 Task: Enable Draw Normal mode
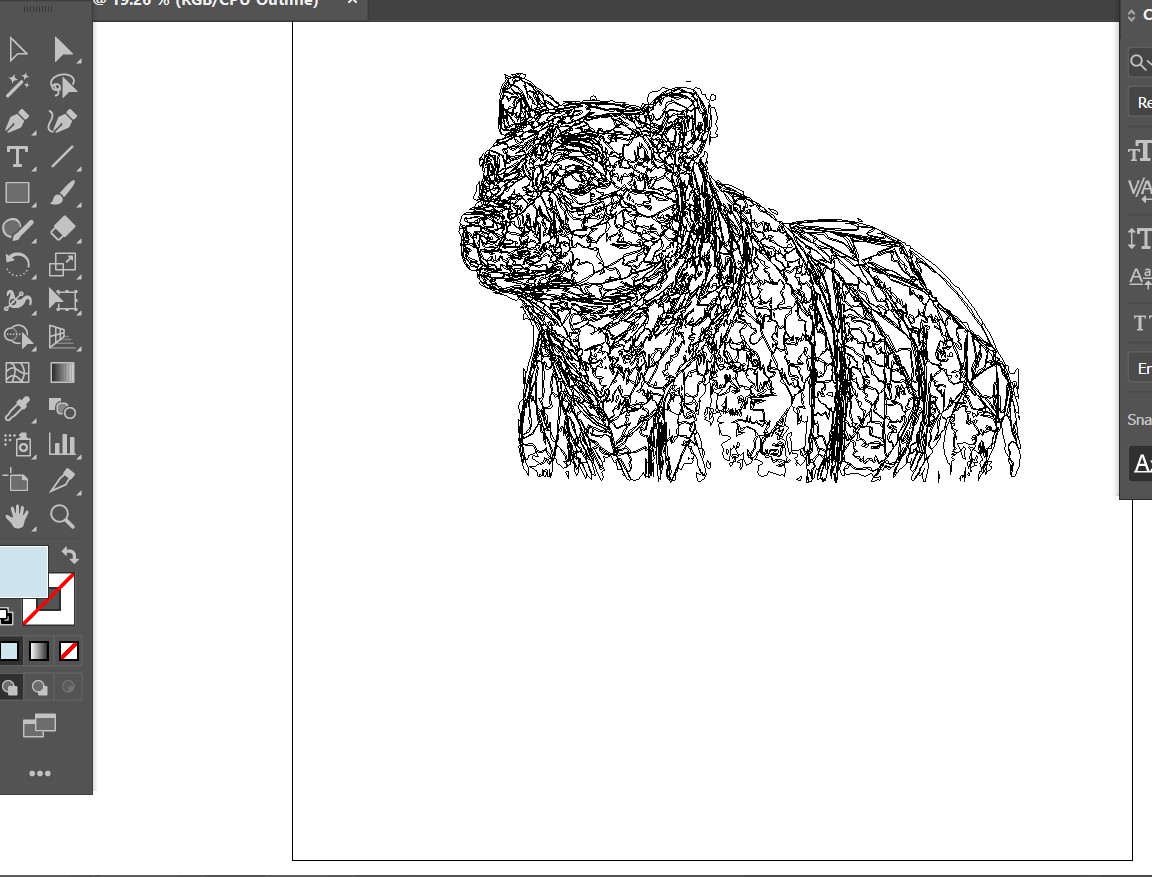[10, 687]
